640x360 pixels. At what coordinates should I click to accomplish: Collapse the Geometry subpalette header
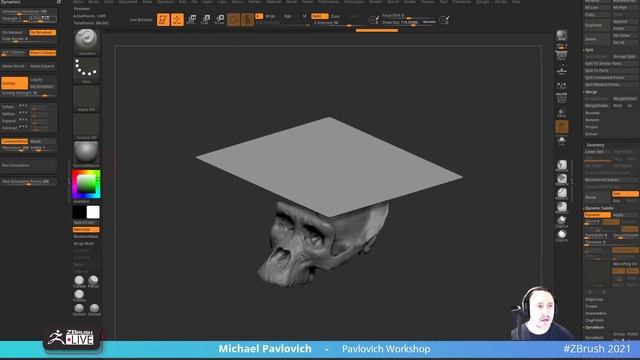596,145
